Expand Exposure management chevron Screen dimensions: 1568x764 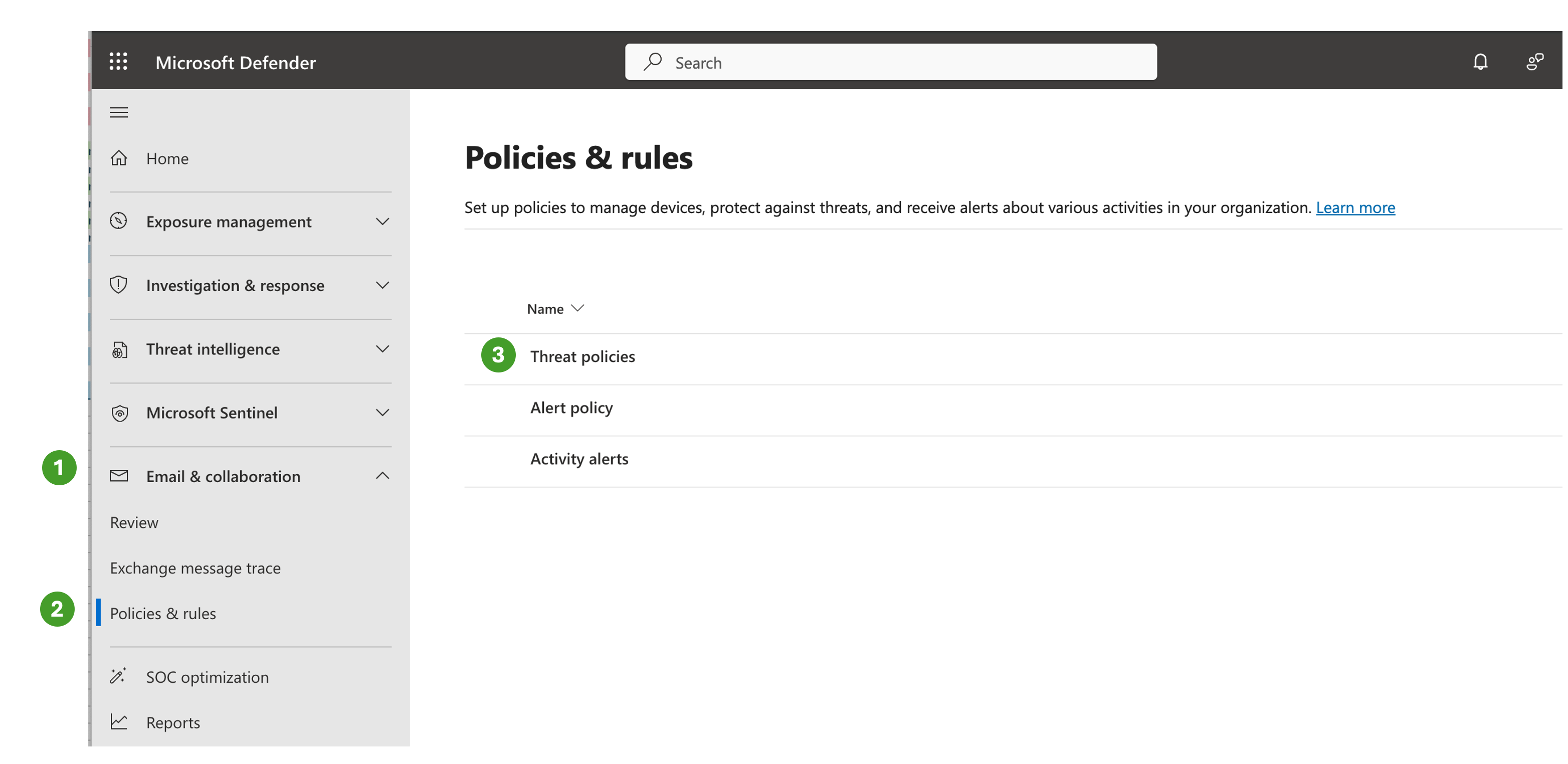tap(382, 222)
